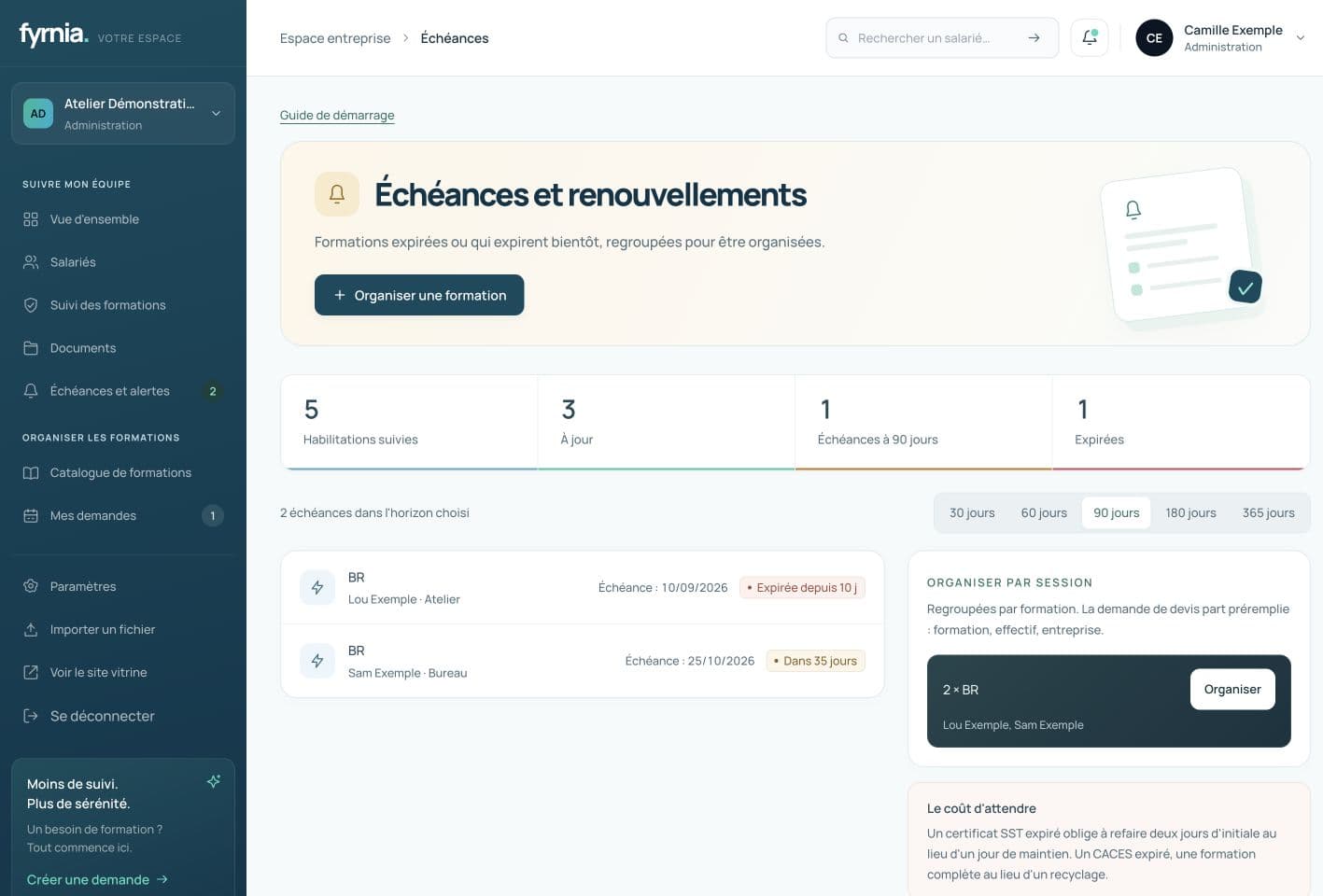Click the Paramètres gear icon
Viewport: 1323px width, 896px height.
pos(31,586)
